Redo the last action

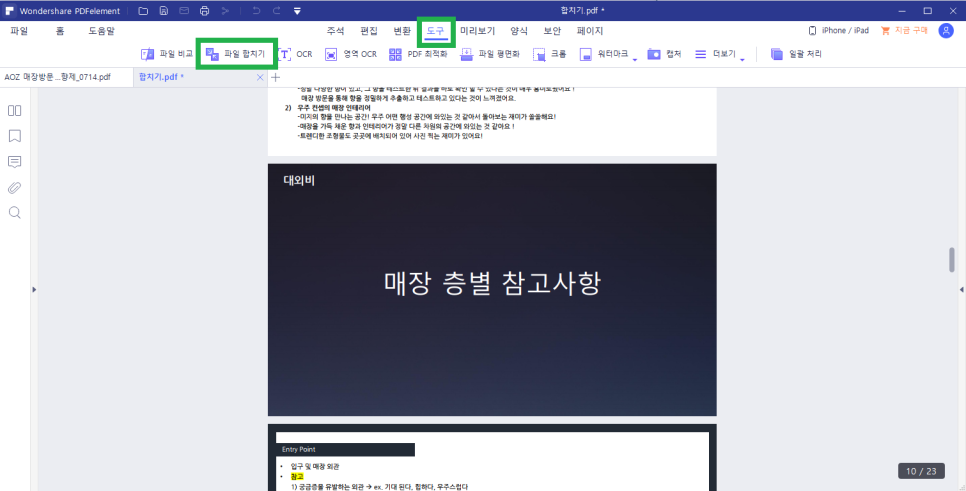pos(277,11)
